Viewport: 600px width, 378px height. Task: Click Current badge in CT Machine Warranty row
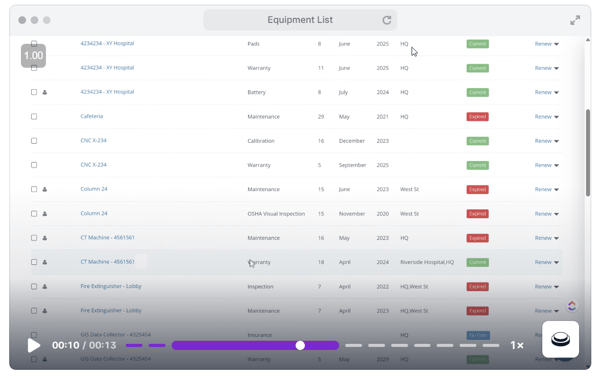point(477,262)
